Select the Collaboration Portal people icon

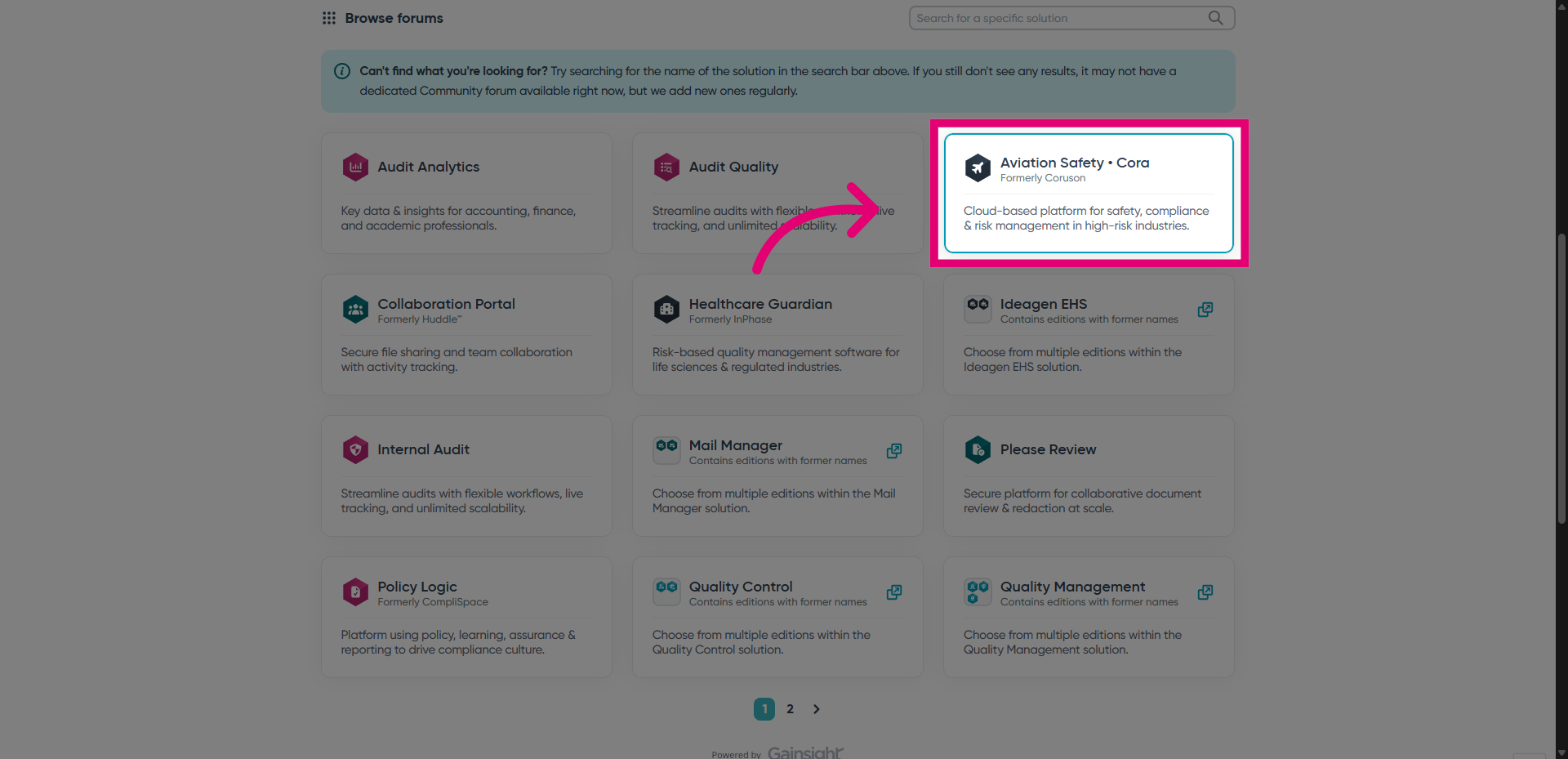(x=355, y=309)
